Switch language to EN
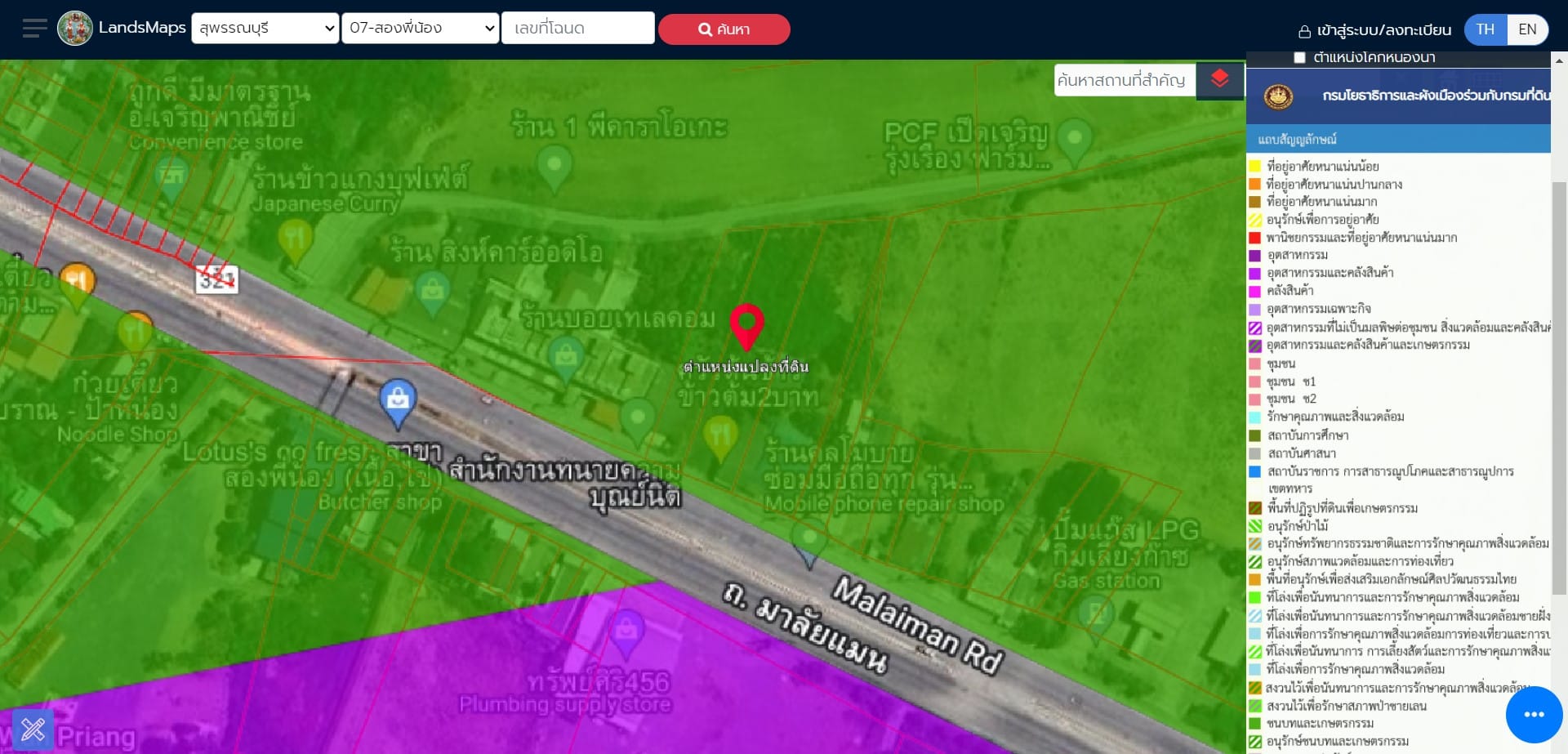The width and height of the screenshot is (1568, 754). 1527,29
